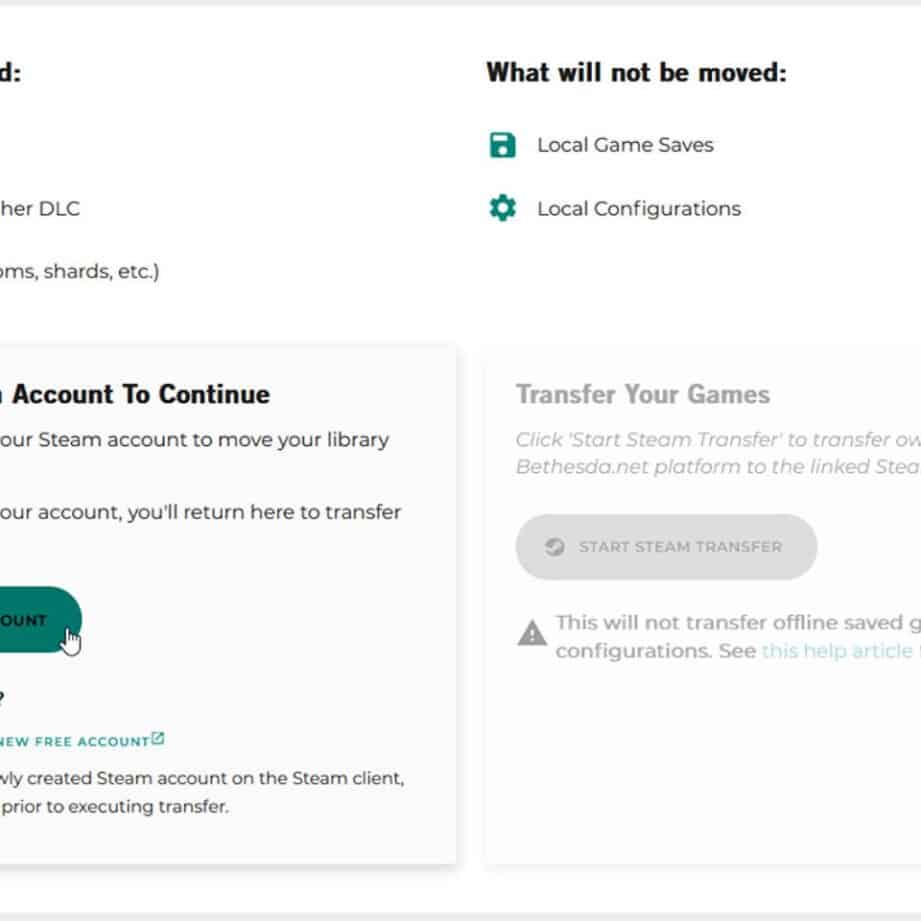Screen dimensions: 921x921
Task: Click the gear icon beside Local Configurations
Action: pos(502,208)
